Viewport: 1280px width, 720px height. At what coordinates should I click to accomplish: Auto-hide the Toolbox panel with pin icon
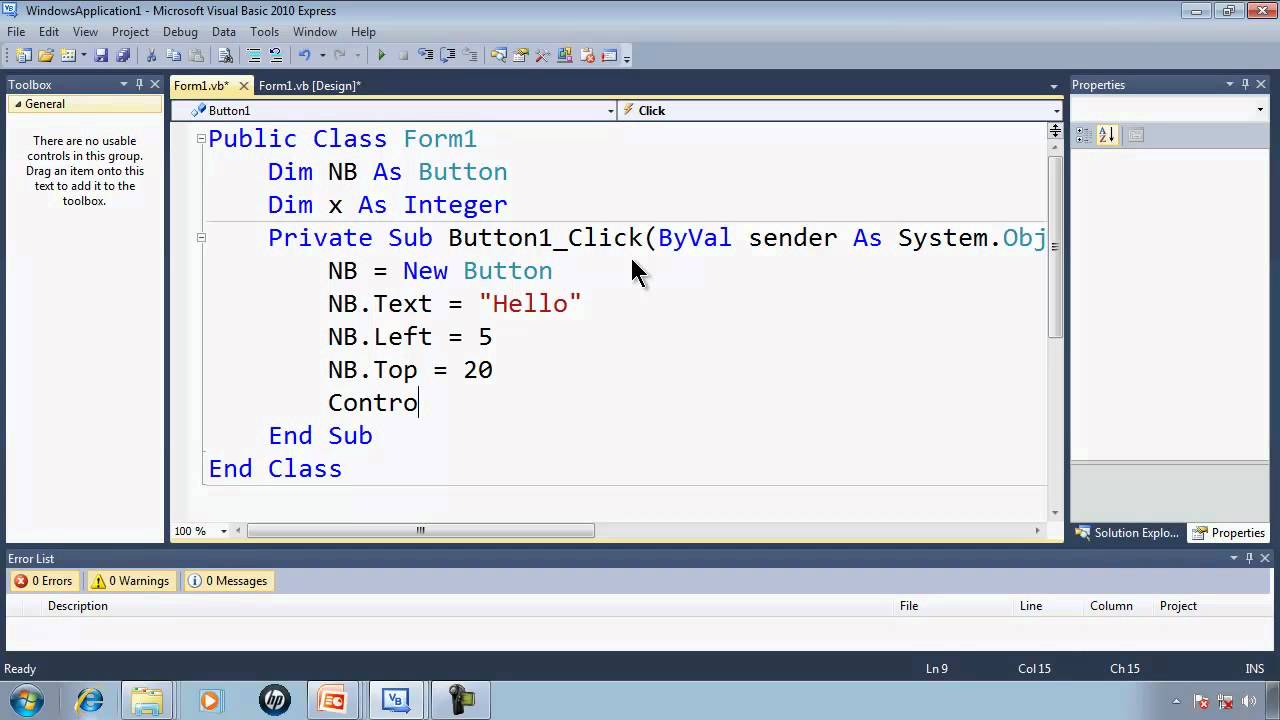pyautogui.click(x=139, y=85)
